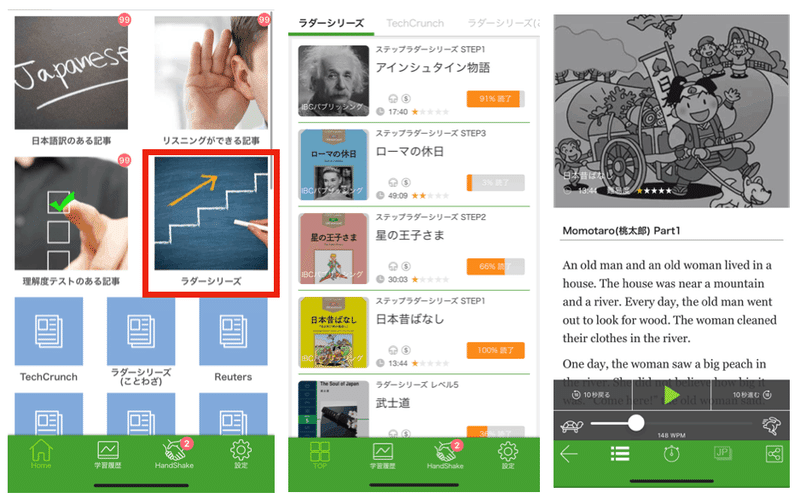Image resolution: width=800 pixels, height=498 pixels.
Task: Click the back arrow in reader
Action: [569, 453]
